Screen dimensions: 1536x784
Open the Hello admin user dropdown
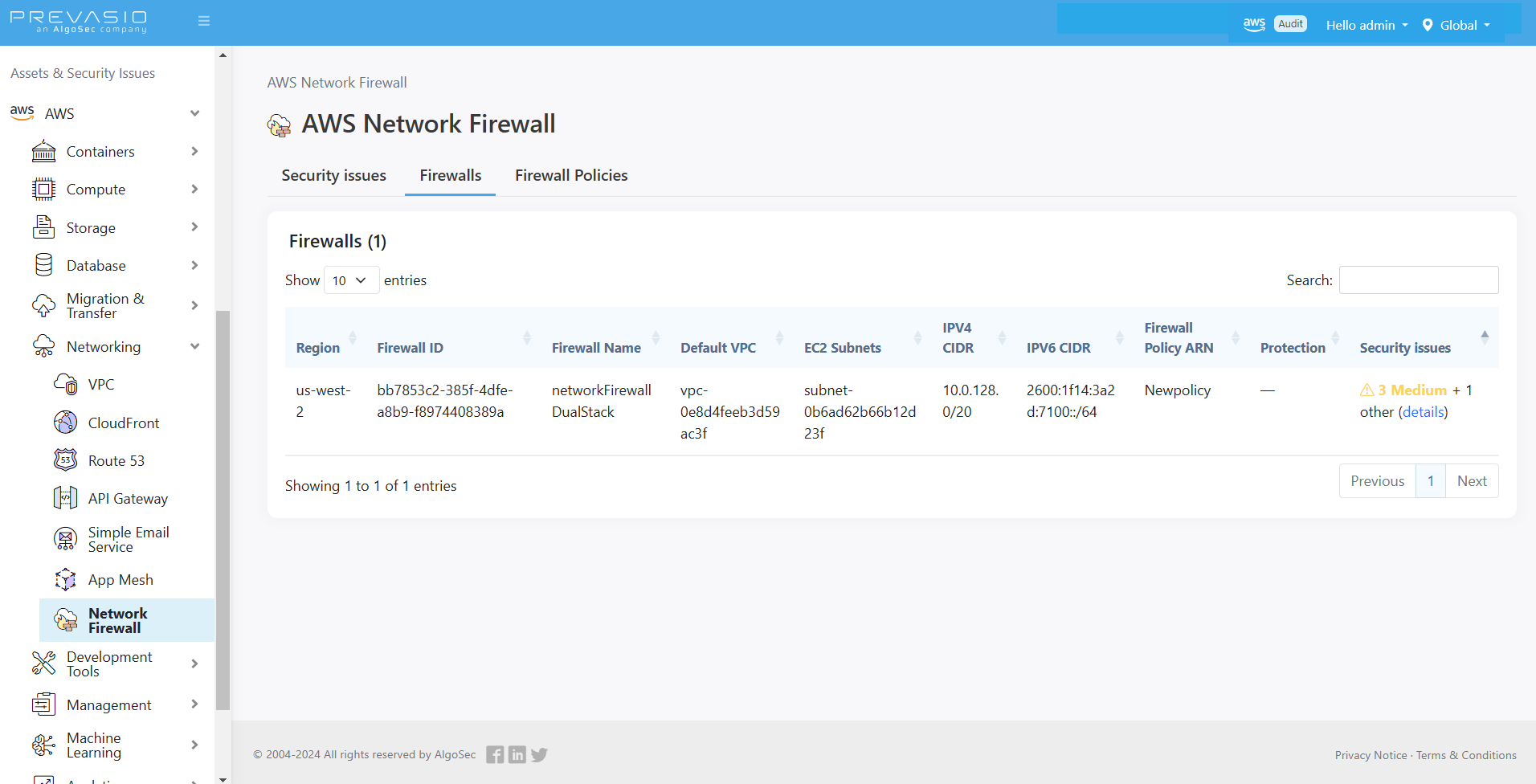coord(1367,25)
